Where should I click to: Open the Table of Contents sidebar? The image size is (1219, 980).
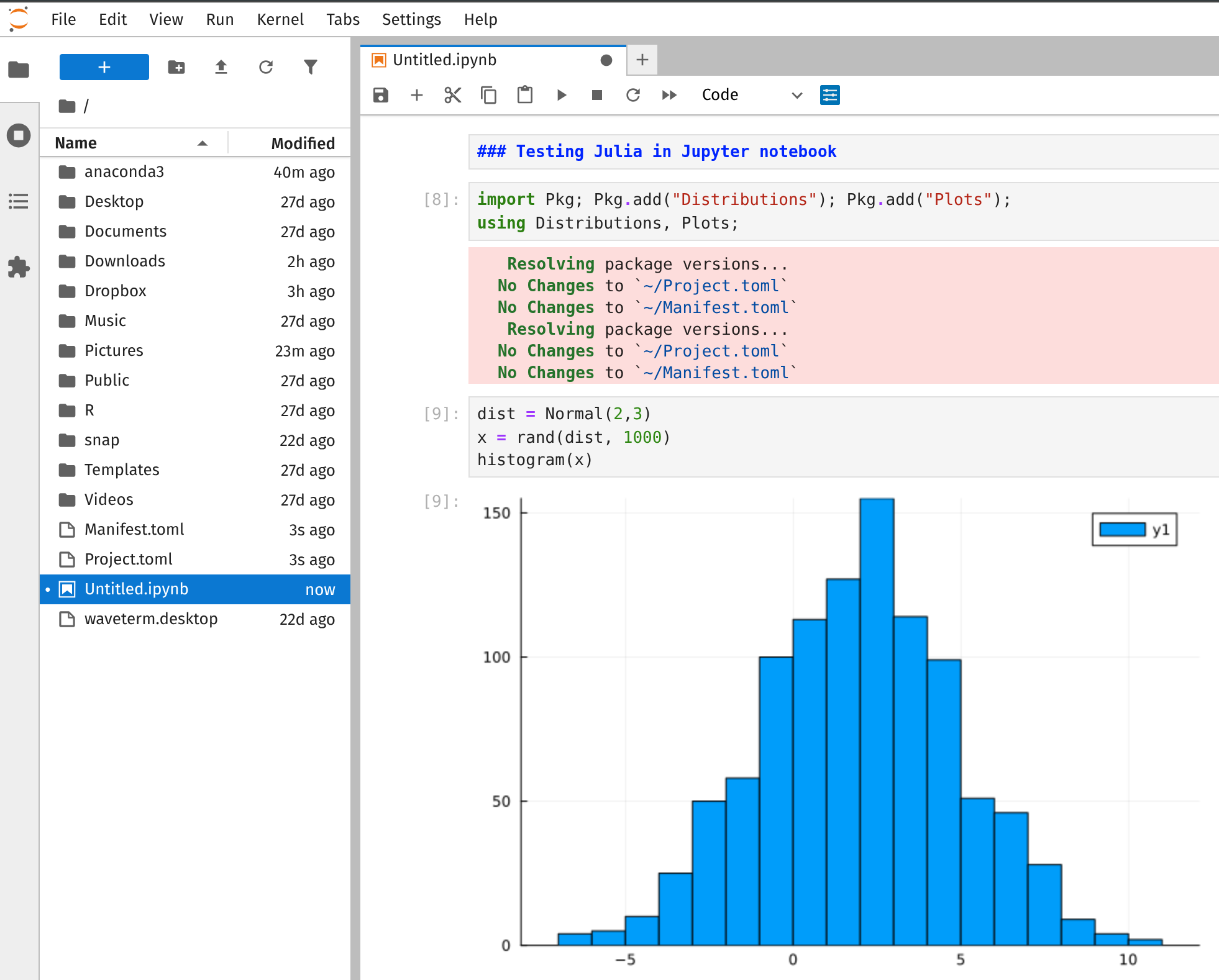coord(19,201)
